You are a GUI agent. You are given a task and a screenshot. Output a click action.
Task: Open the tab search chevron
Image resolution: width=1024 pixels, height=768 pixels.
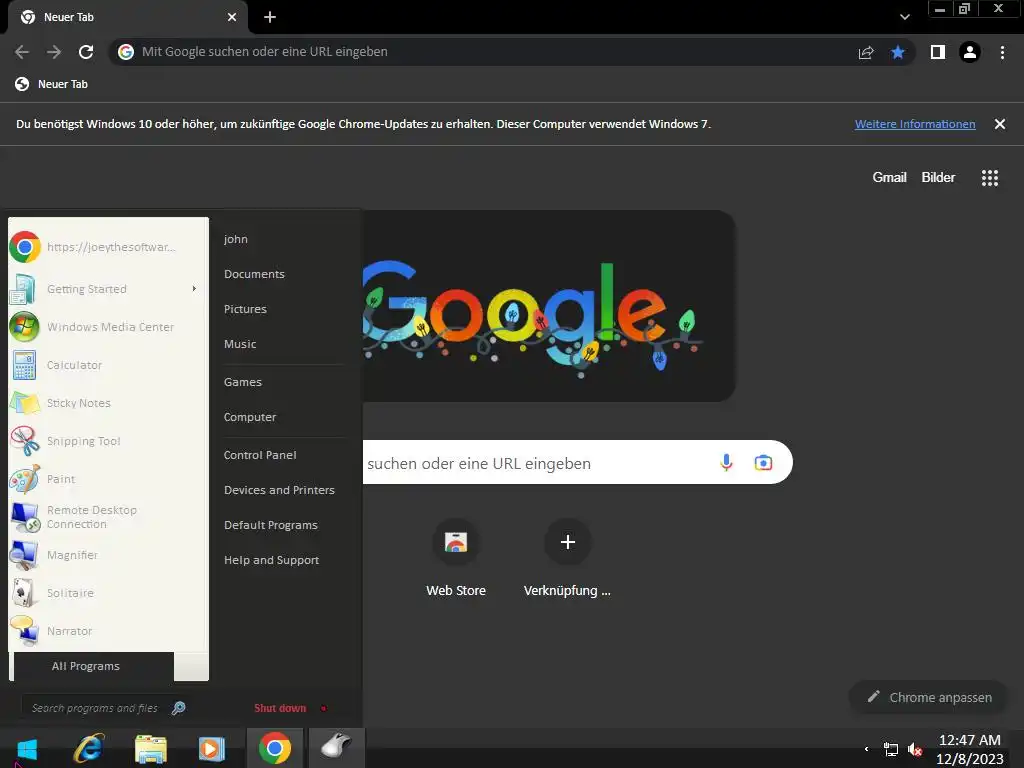click(904, 17)
